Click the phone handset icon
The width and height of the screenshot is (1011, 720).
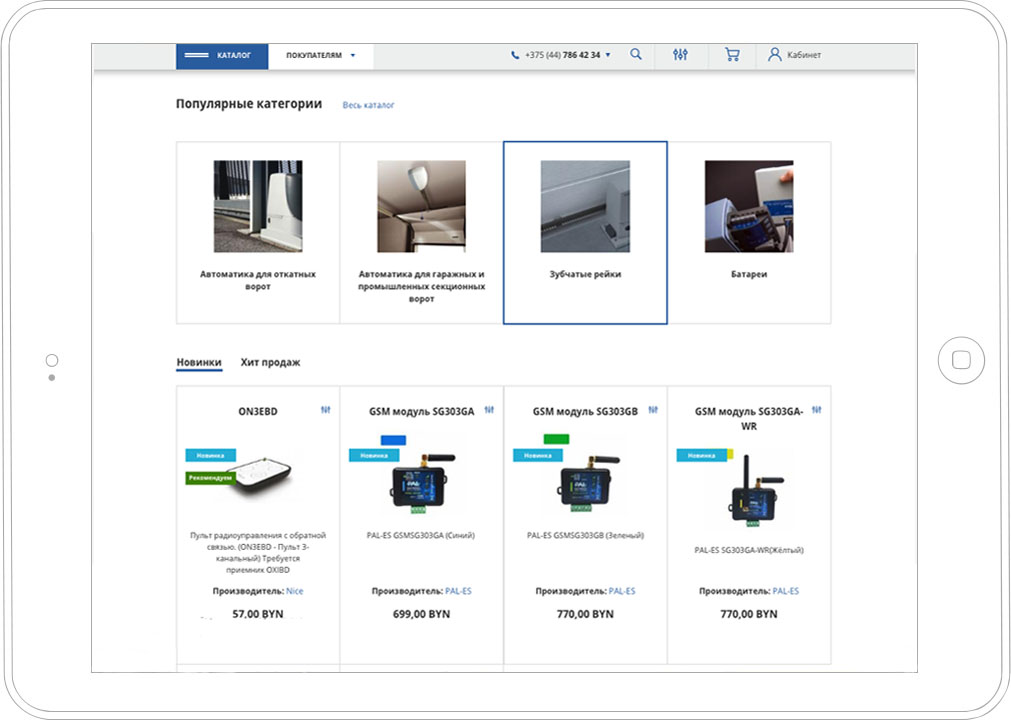515,55
